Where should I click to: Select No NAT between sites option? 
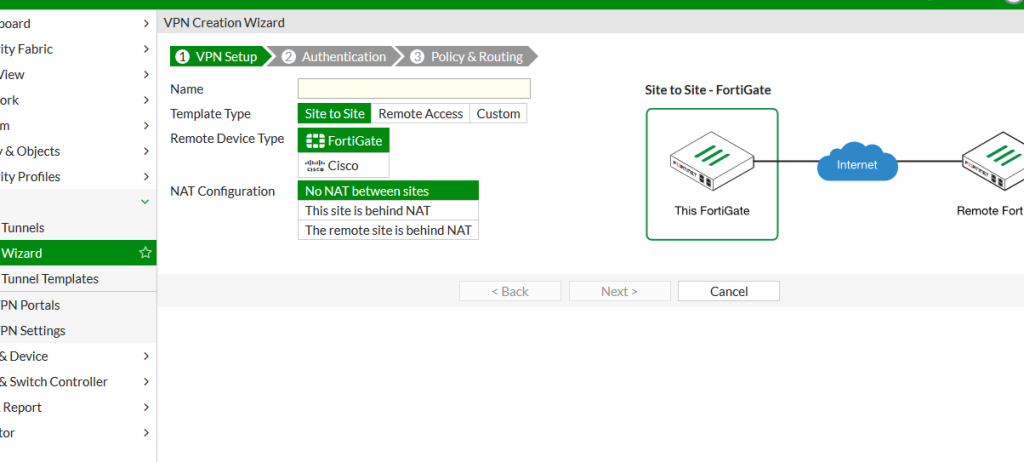[x=388, y=191]
